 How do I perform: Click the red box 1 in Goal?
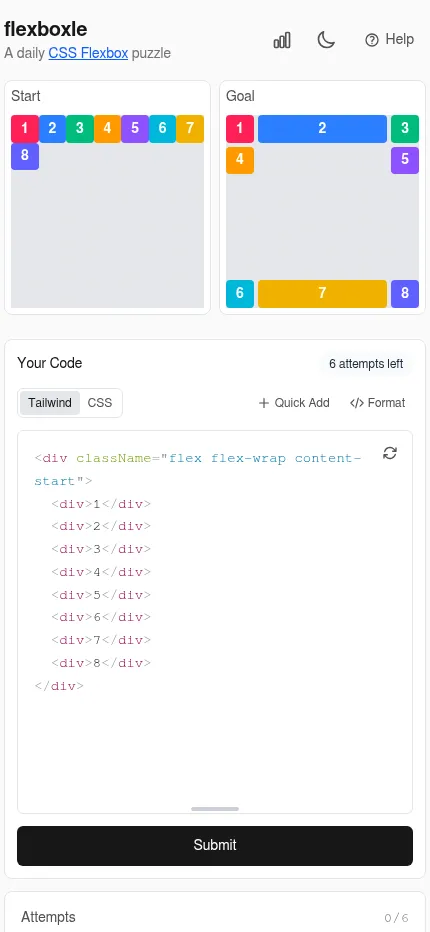point(240,128)
